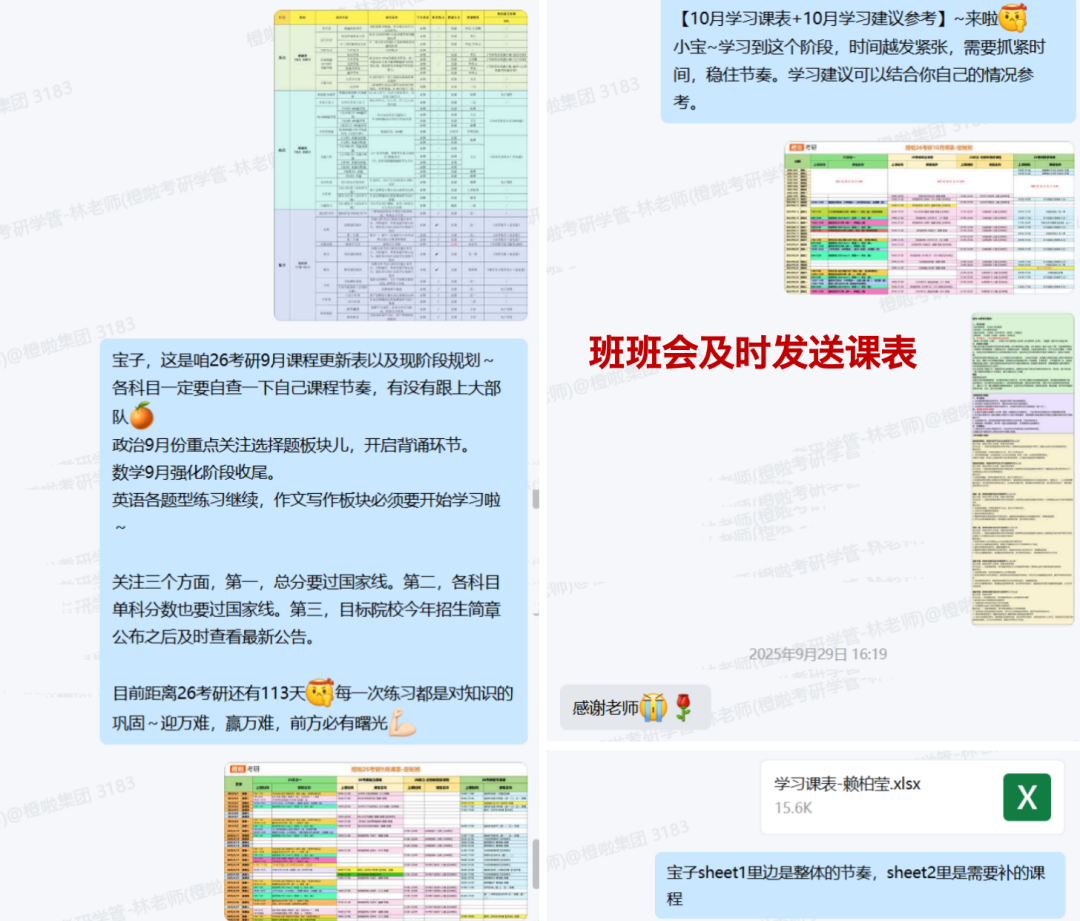The width and height of the screenshot is (1080, 921).
Task: Open file 学习课表-赖柏莹.xlsx
Action: tap(912, 797)
